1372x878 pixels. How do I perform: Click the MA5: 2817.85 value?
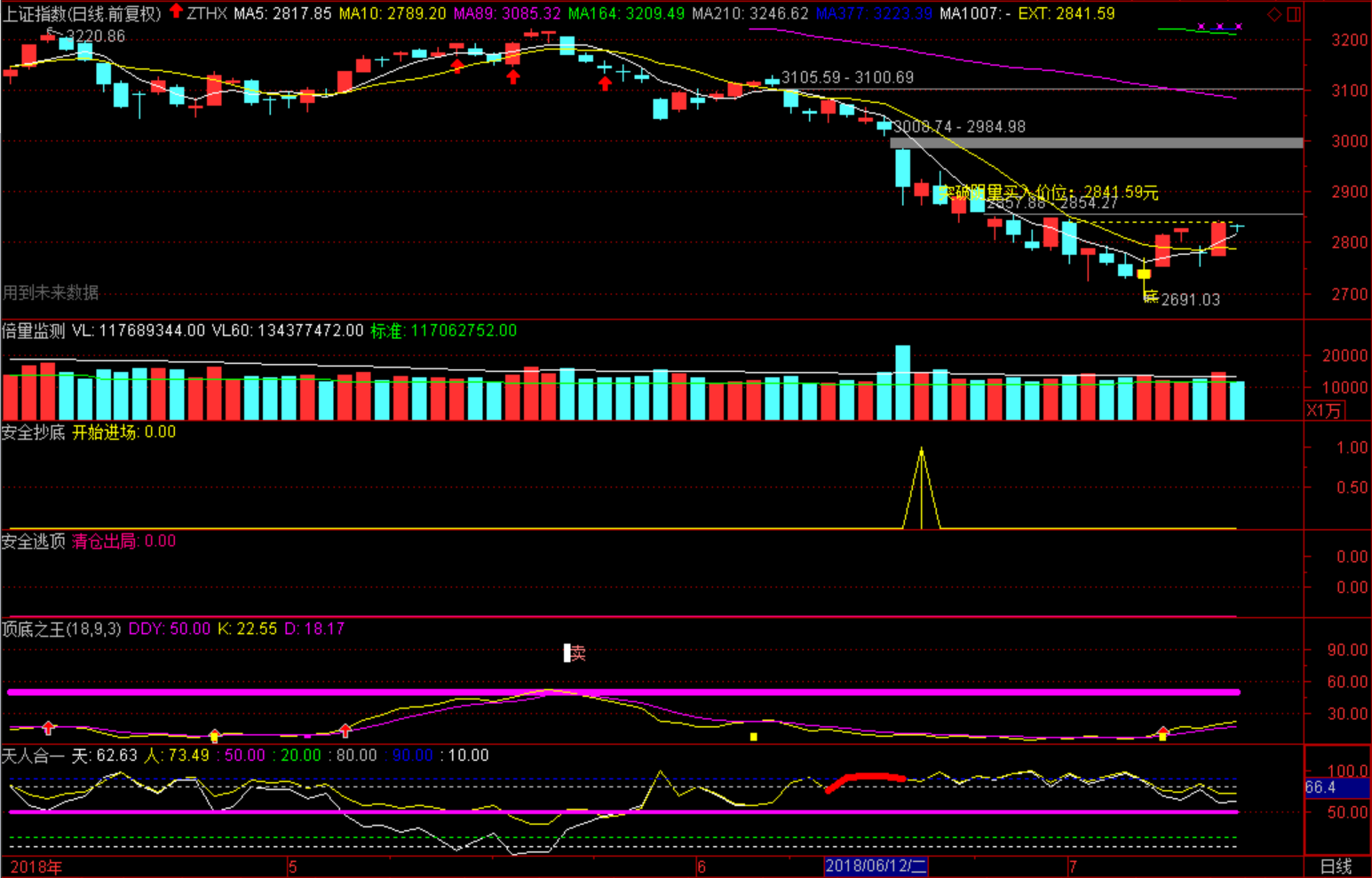coord(282,13)
